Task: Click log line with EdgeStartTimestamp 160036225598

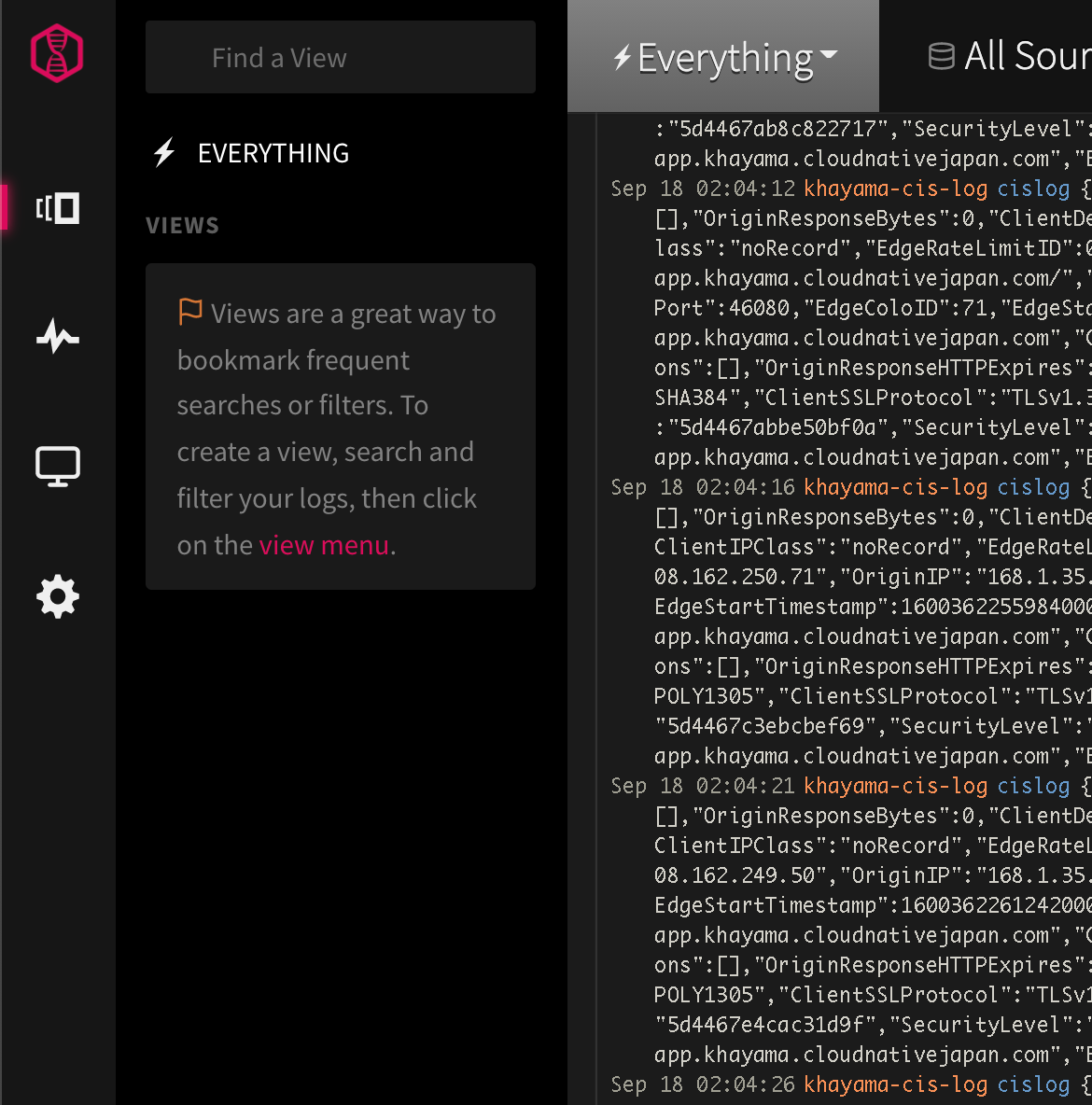Action: pyautogui.click(x=873, y=607)
